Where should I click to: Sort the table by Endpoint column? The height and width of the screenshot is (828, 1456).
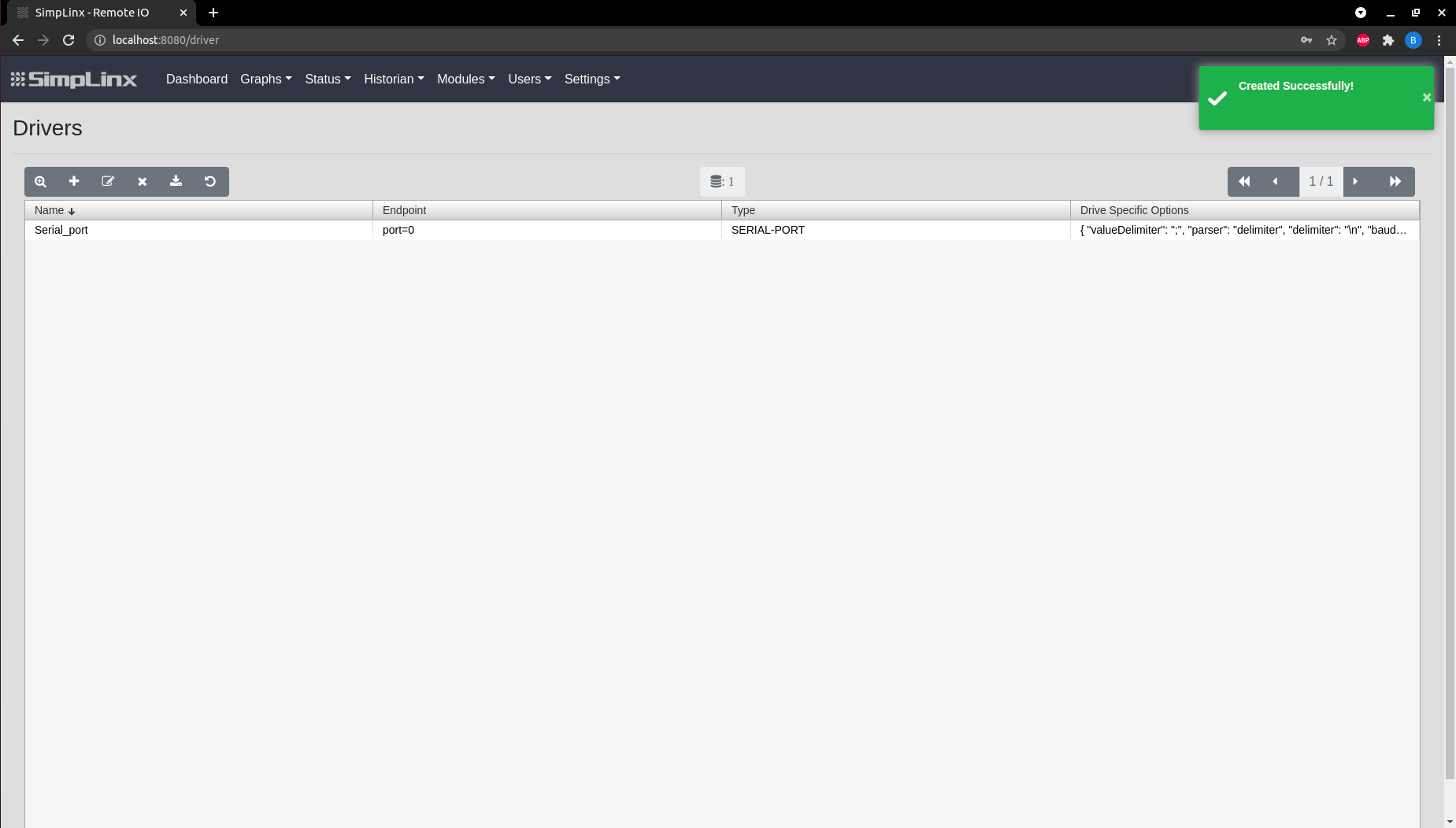[547, 210]
